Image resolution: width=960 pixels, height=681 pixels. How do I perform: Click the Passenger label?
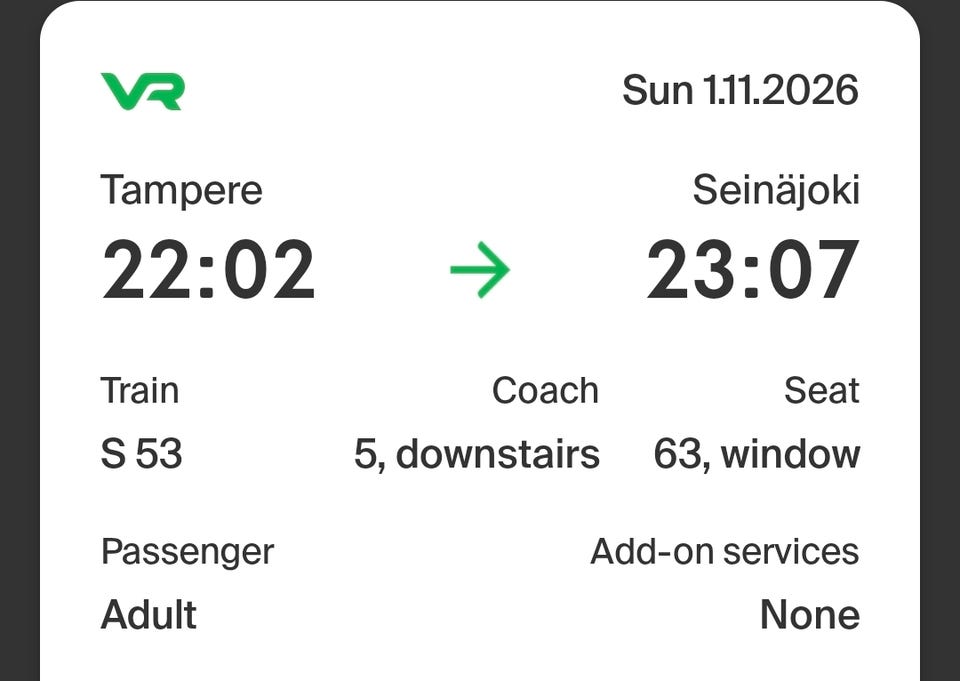[187, 552]
